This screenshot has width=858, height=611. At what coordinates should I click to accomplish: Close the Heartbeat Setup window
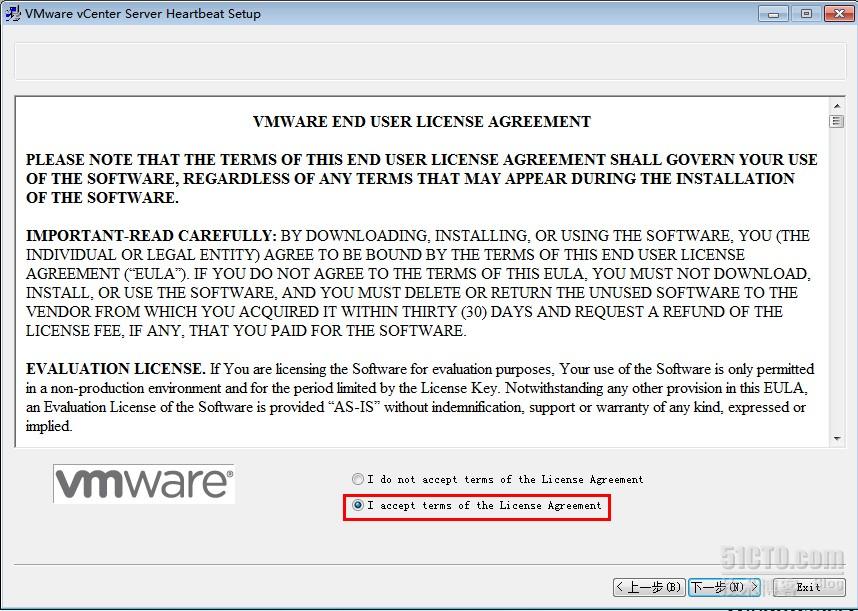[x=839, y=14]
